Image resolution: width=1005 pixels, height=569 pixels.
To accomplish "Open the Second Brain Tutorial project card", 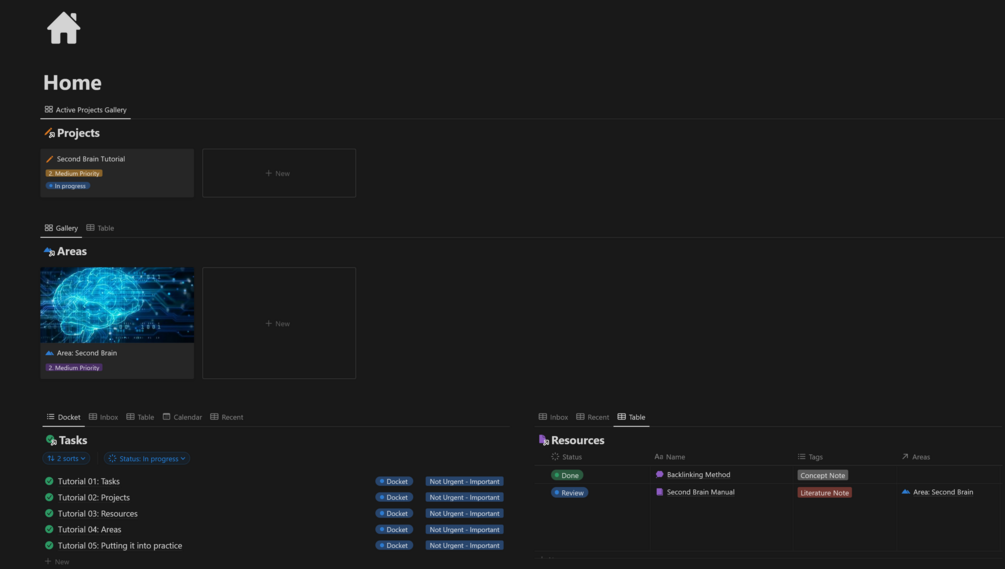I will [x=117, y=173].
